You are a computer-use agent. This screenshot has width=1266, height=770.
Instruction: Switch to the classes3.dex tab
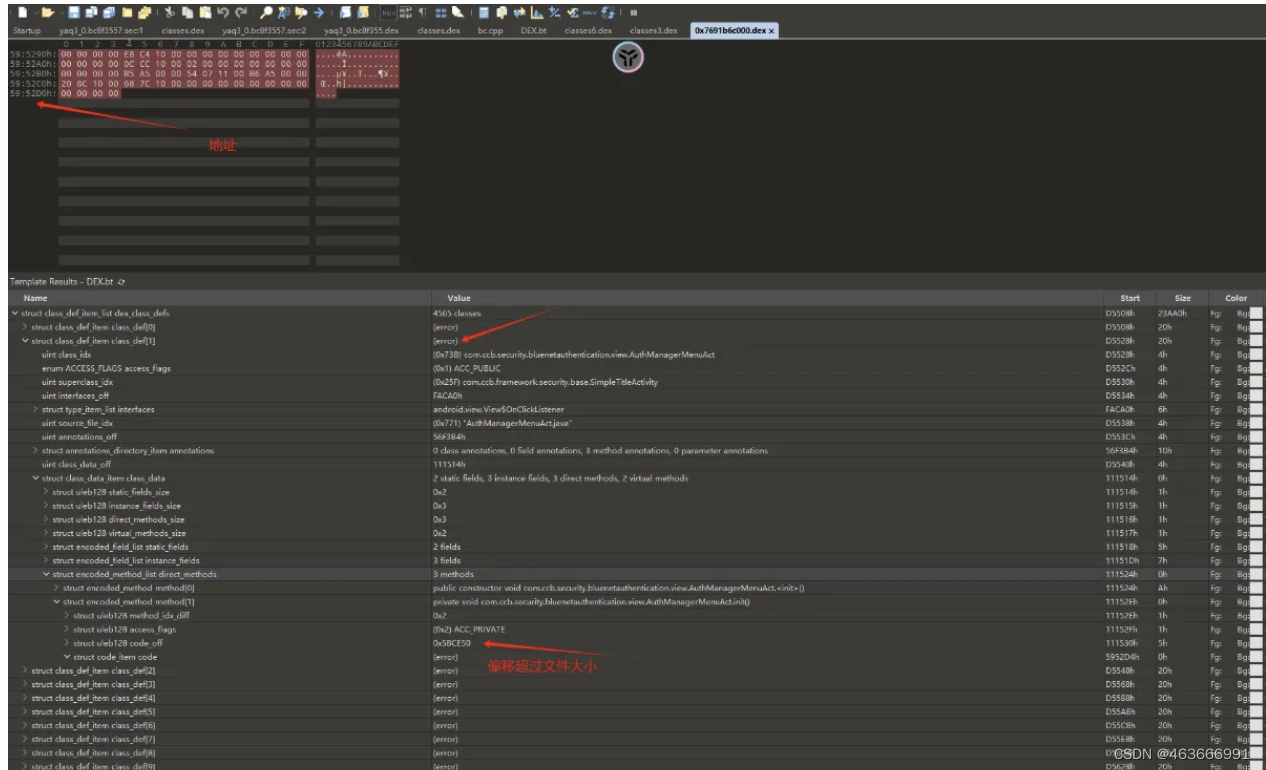click(x=653, y=31)
